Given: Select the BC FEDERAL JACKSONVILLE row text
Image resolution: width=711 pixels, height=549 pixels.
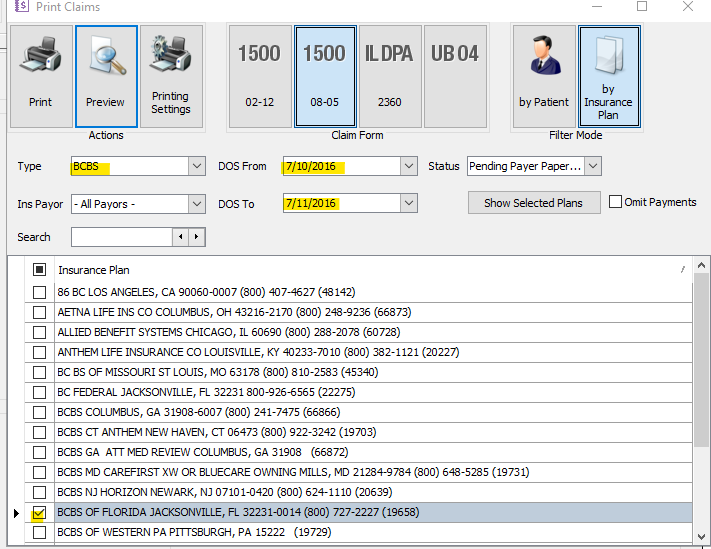Looking at the screenshot, I should click(x=206, y=392).
